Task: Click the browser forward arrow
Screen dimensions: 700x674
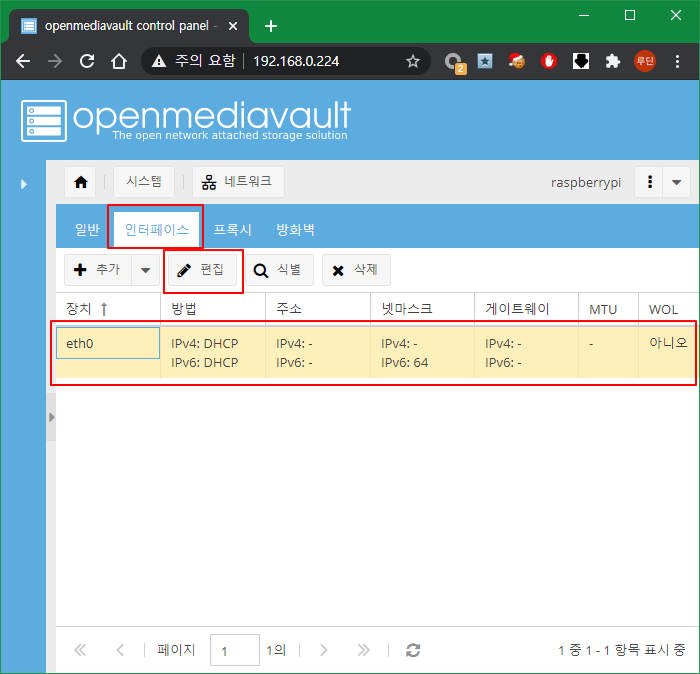Action: [55, 61]
